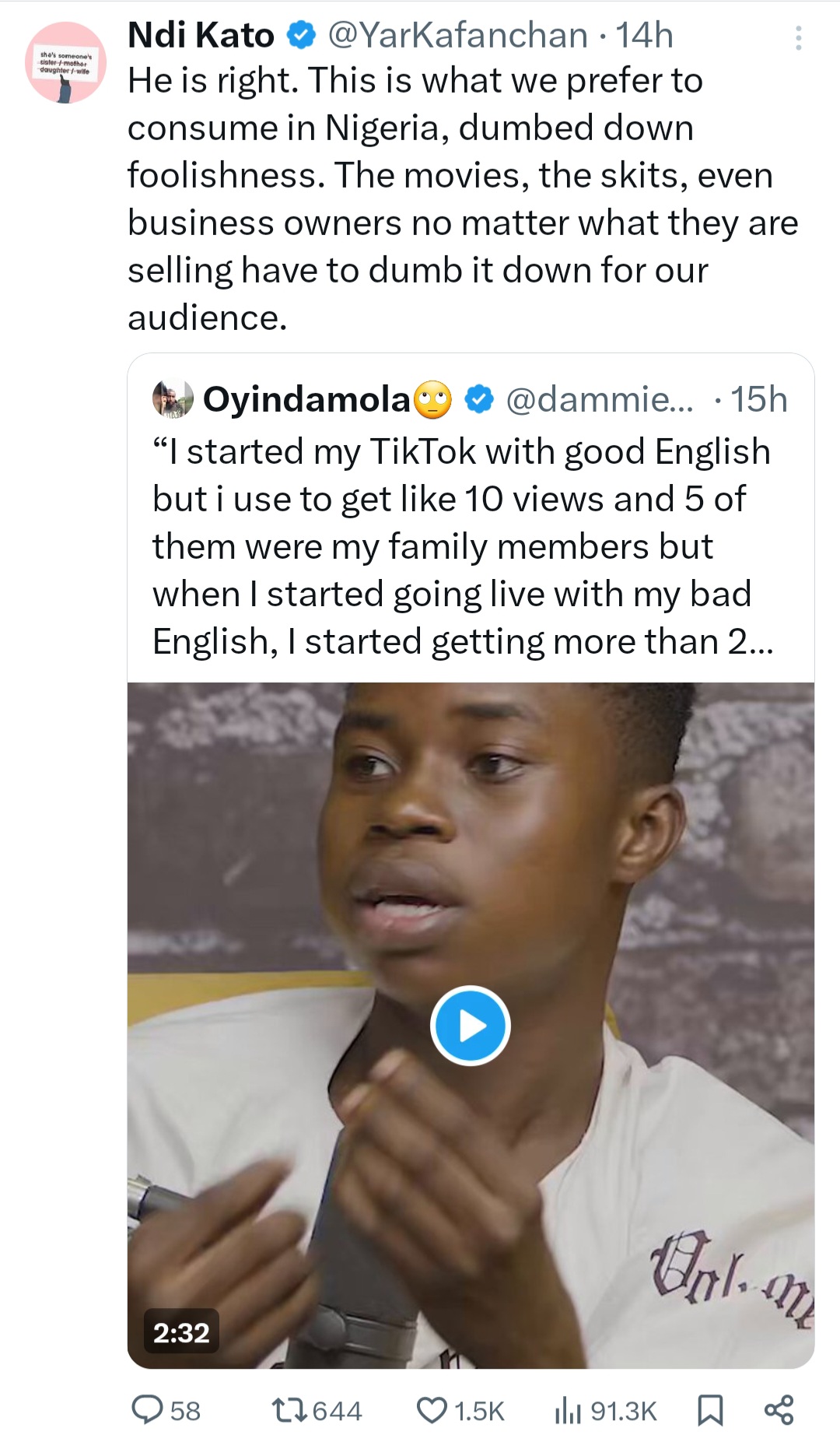View tweet analytics bar chart icon
Viewport: 840px width, 1442px height.
569,1409
